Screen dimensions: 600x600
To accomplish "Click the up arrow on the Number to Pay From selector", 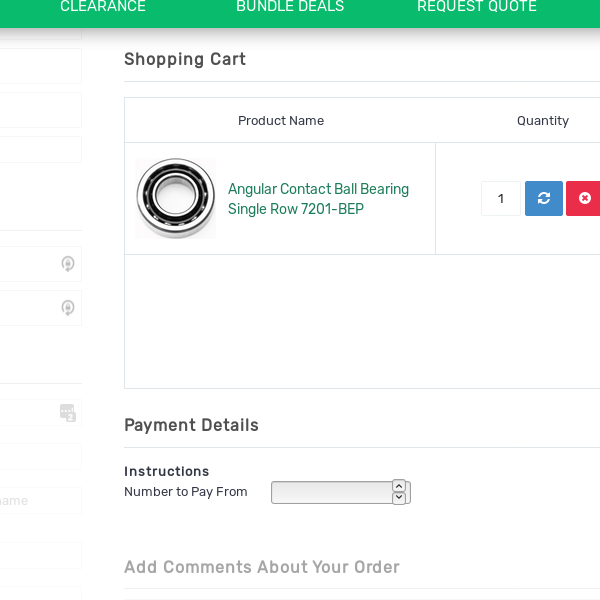I will [399, 485].
